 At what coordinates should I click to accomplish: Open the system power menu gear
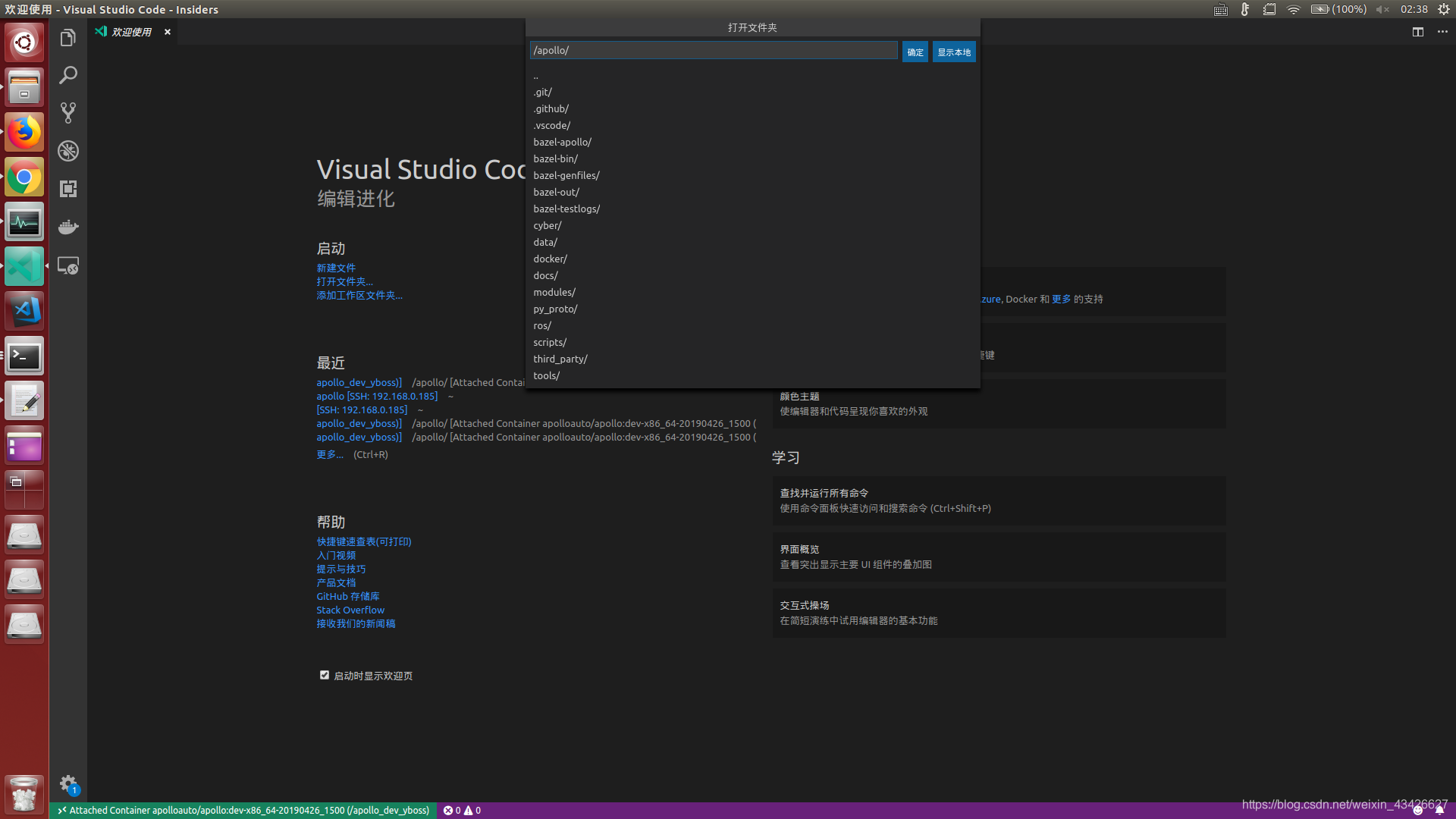[x=1444, y=9]
